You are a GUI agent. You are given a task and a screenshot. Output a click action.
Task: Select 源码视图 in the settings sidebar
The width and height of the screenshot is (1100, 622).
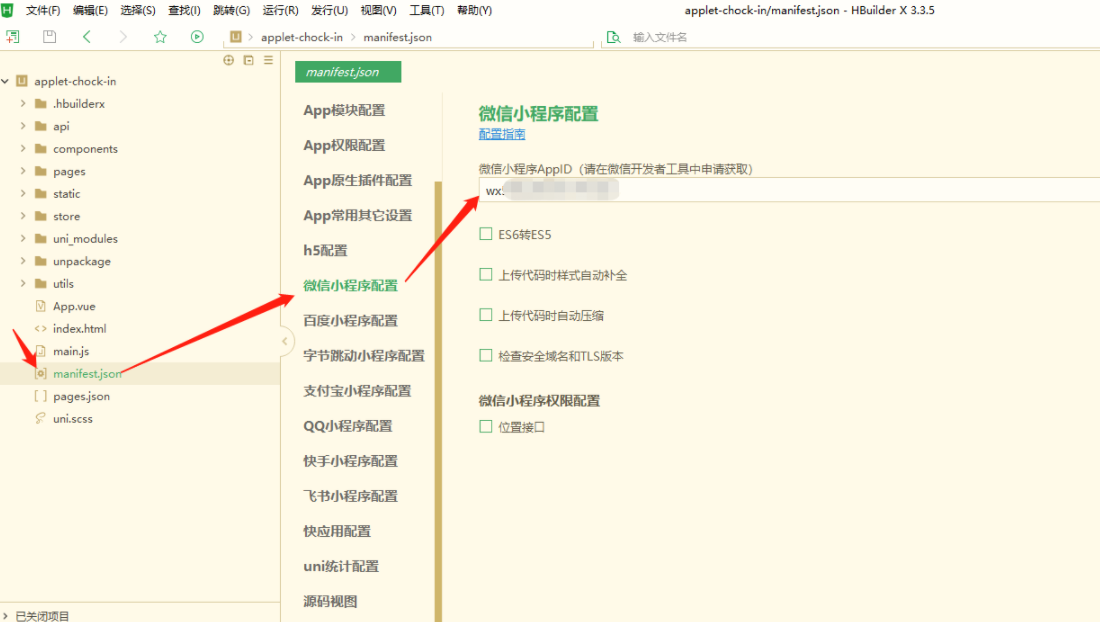pyautogui.click(x=330, y=601)
